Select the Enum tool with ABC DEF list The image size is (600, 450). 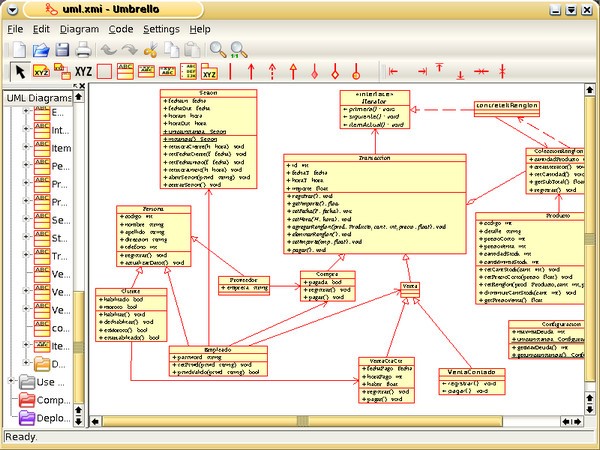point(188,72)
